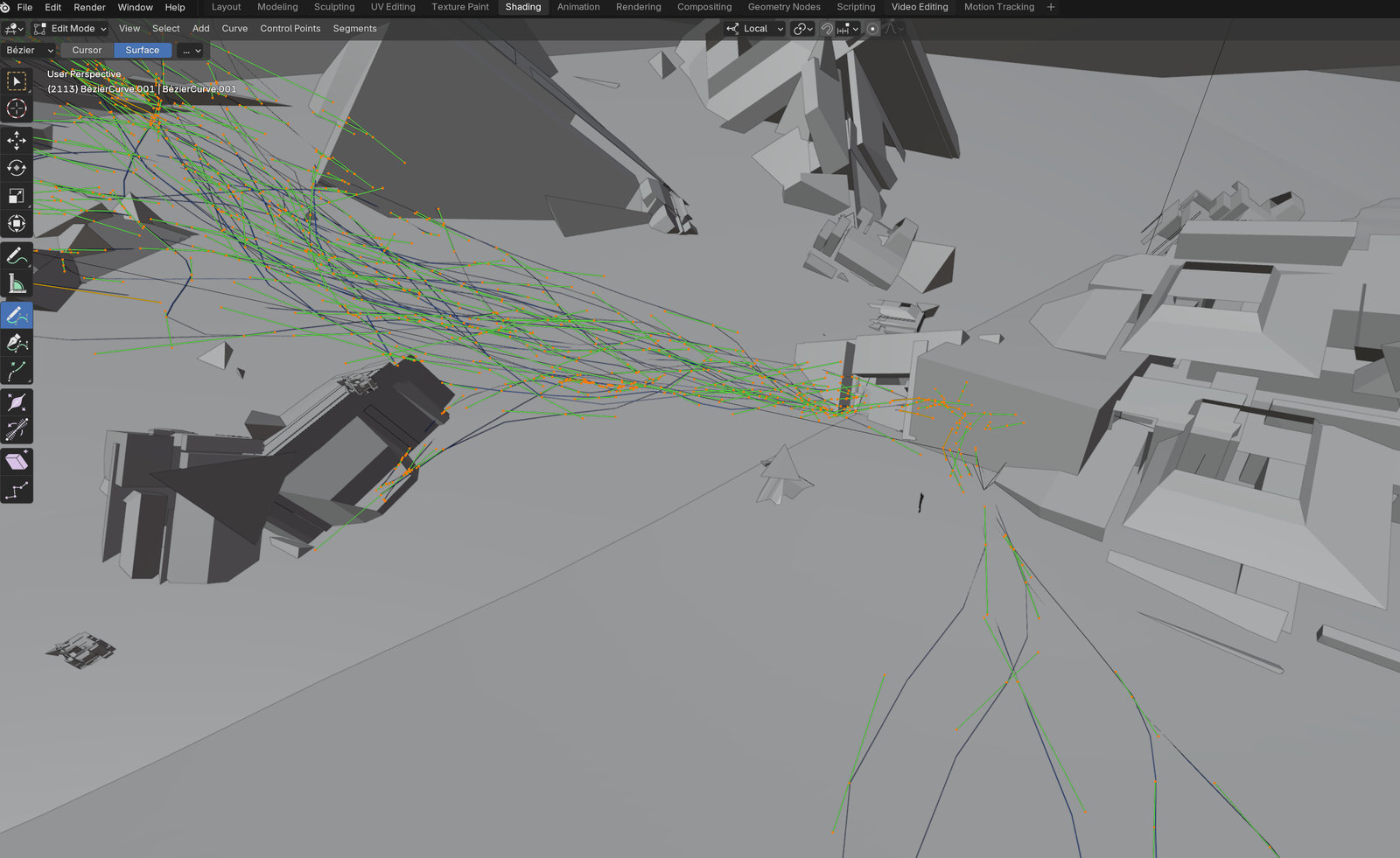The image size is (1400, 858).
Task: Pick the Tilt tool
Action: pos(17,430)
